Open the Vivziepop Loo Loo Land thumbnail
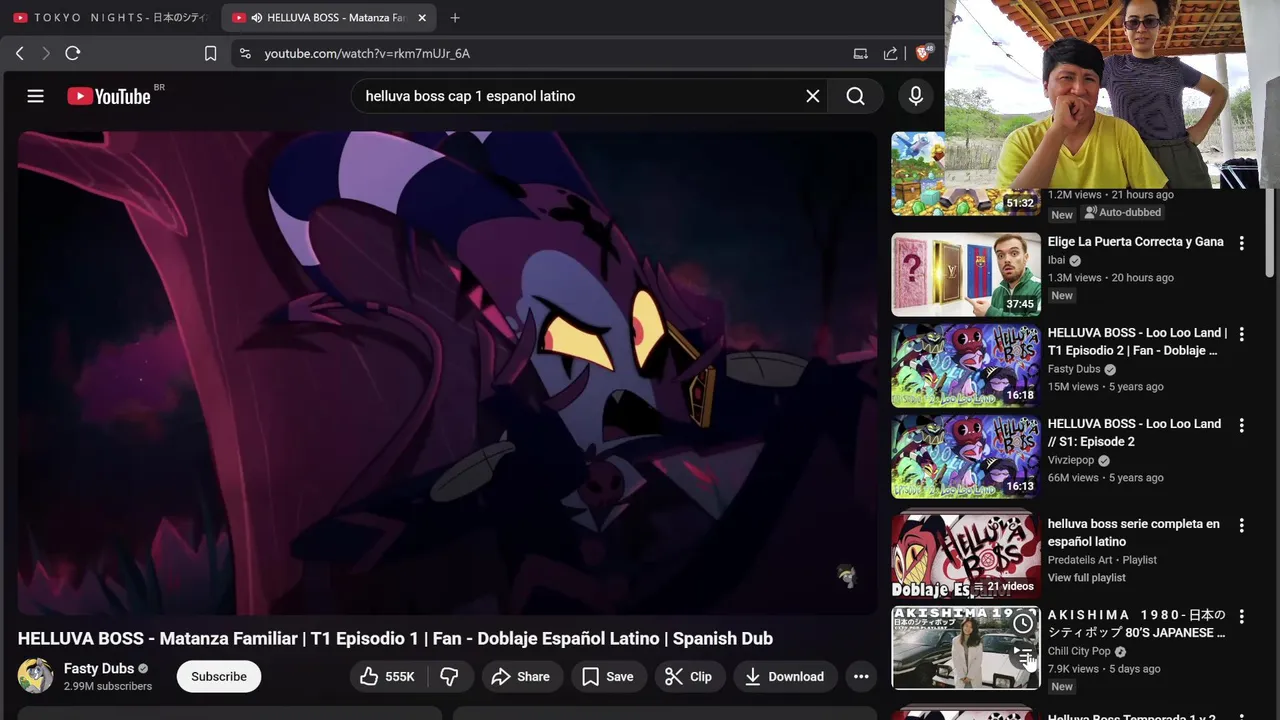 point(966,457)
